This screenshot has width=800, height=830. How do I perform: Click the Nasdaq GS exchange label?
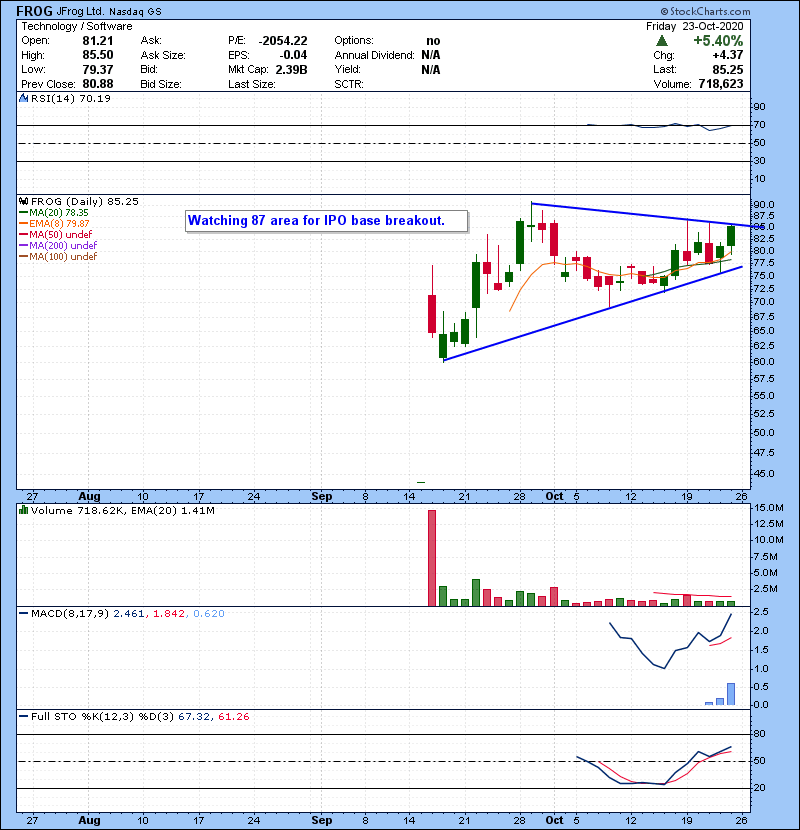click(x=135, y=12)
